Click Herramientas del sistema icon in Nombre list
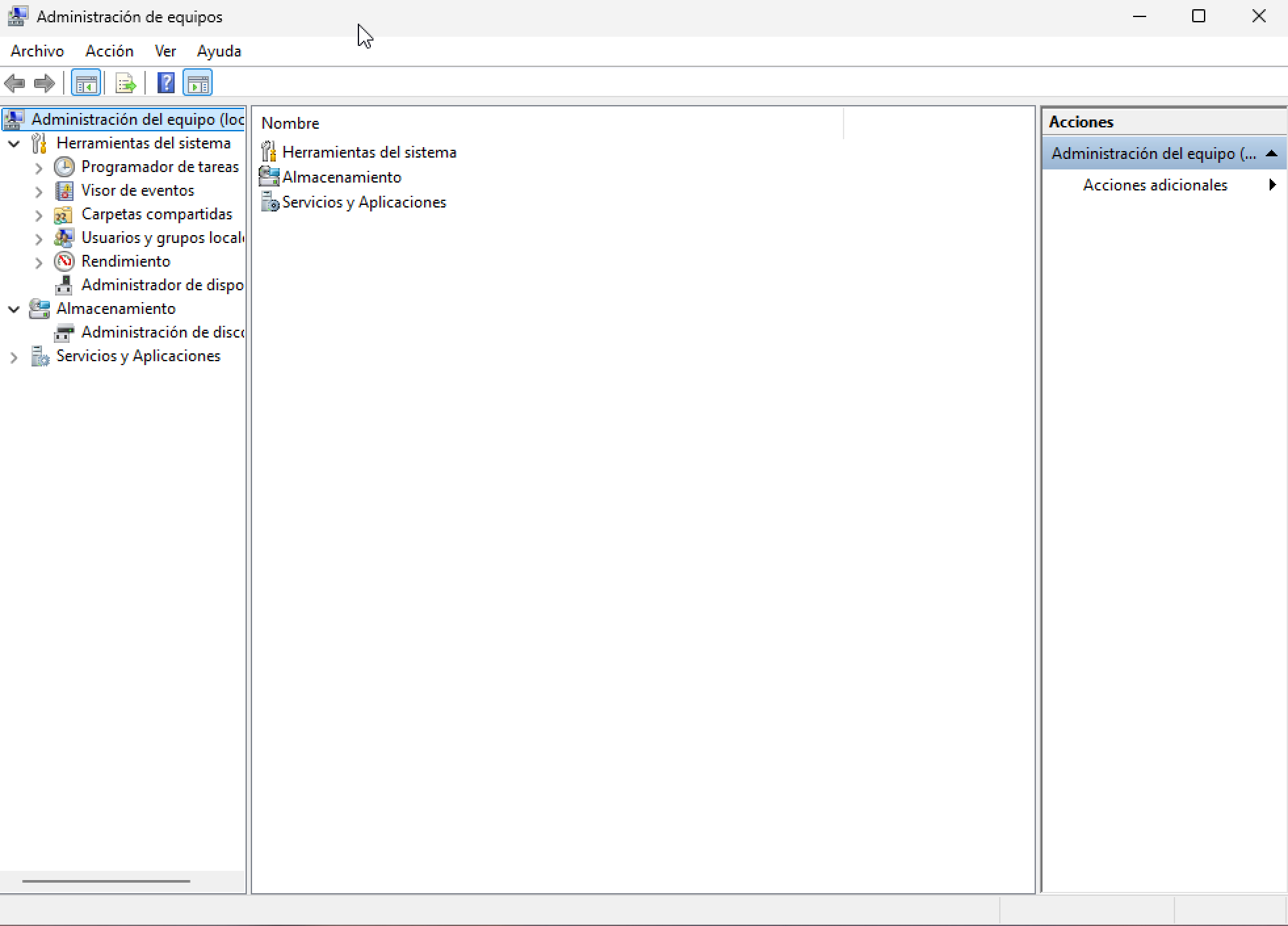The height and width of the screenshot is (926, 1288). (x=268, y=152)
